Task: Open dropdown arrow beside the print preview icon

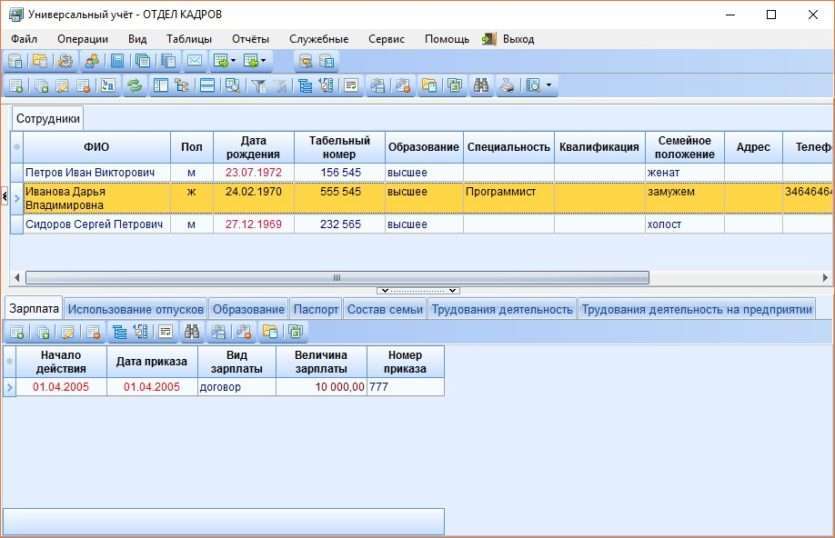Action: point(549,85)
